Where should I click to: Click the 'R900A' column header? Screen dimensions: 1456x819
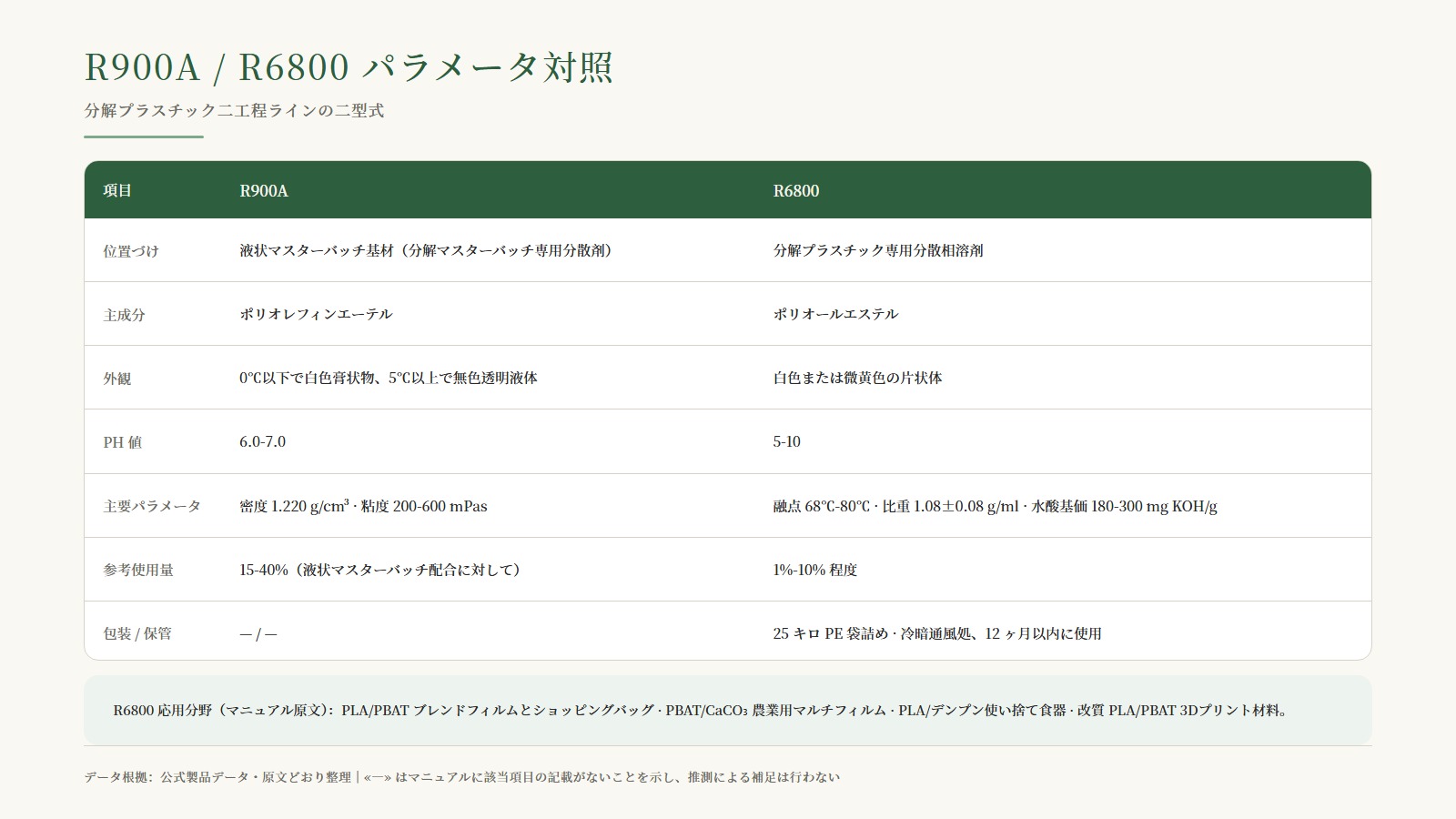(x=264, y=190)
